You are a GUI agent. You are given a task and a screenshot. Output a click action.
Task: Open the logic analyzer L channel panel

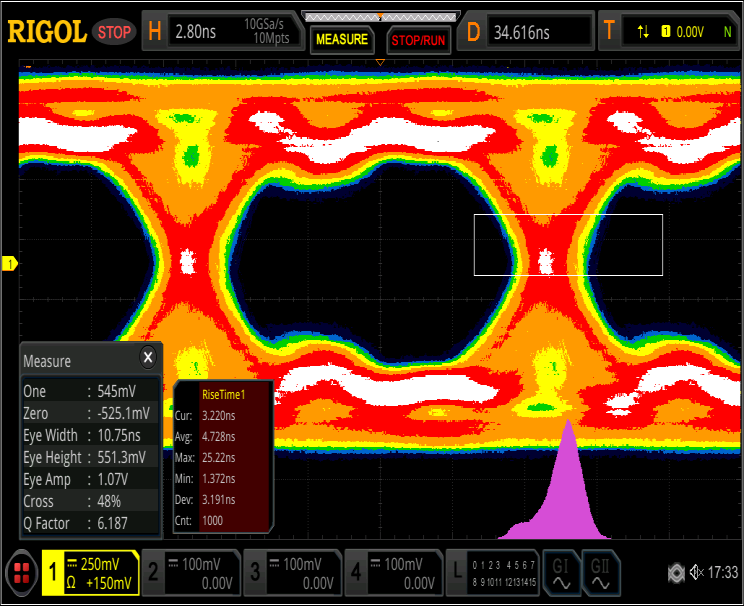click(492, 573)
